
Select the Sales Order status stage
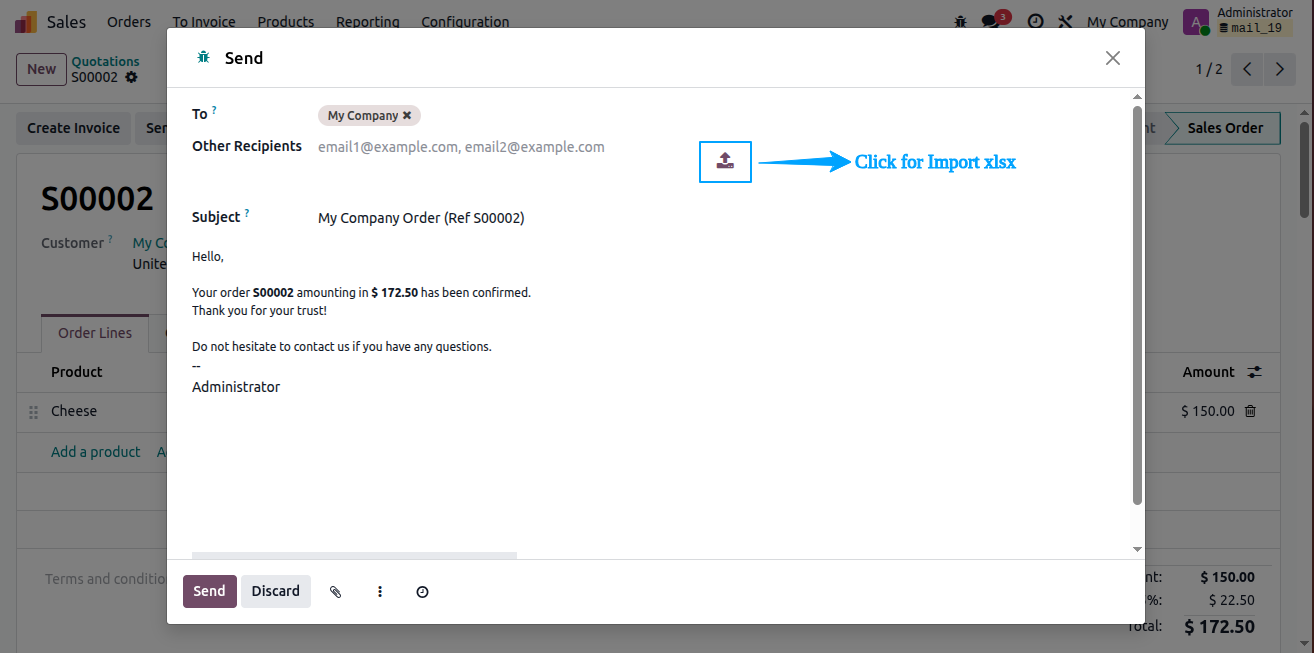coord(1225,128)
